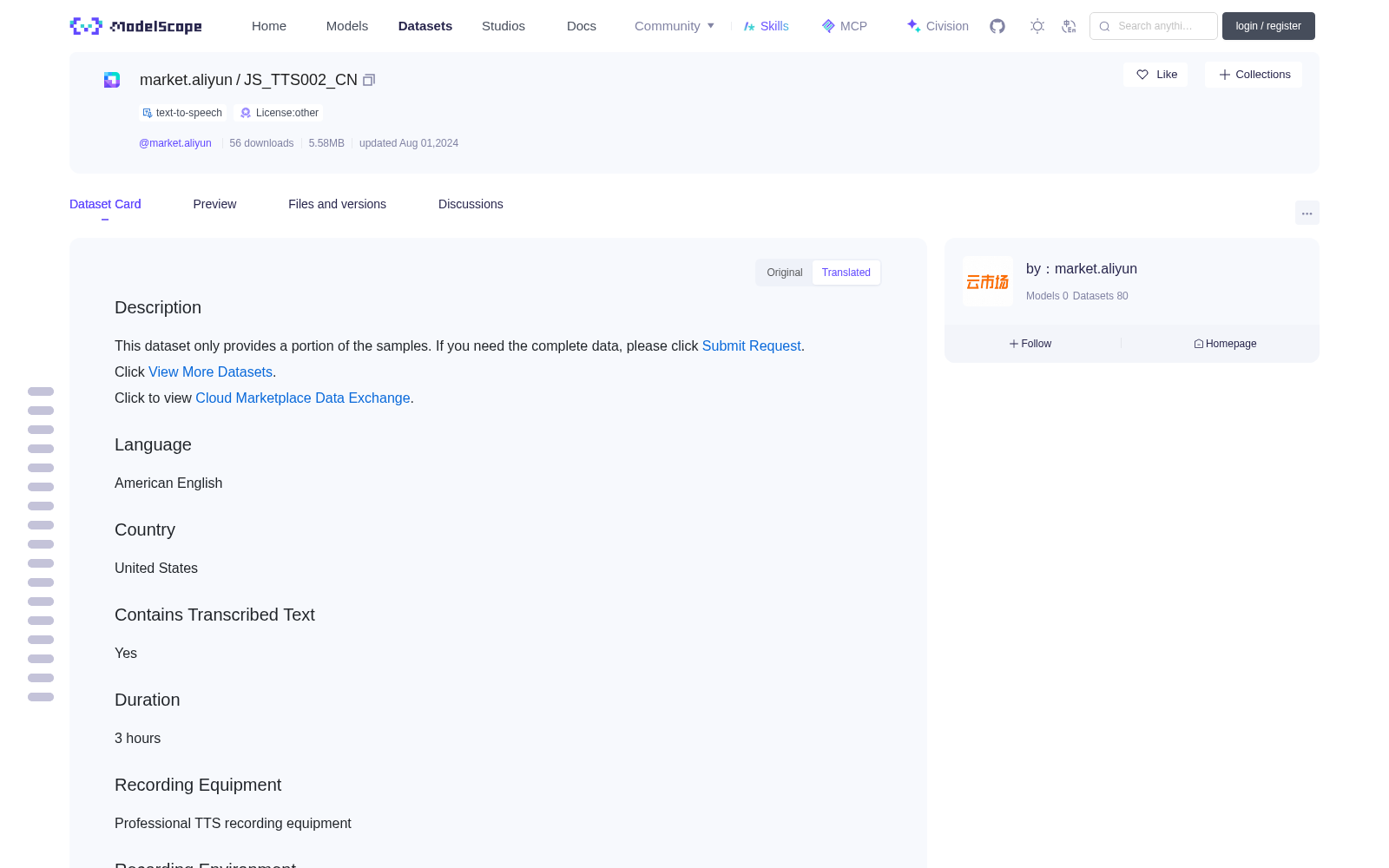This screenshot has height=868, width=1389.
Task: Select the Translated view toggle
Action: 846,273
